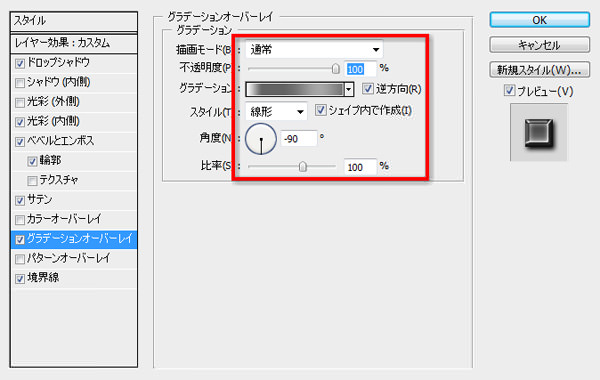Image resolution: width=600 pixels, height=380 pixels.
Task: Click the 角度 angle dial
Action: pos(261,139)
